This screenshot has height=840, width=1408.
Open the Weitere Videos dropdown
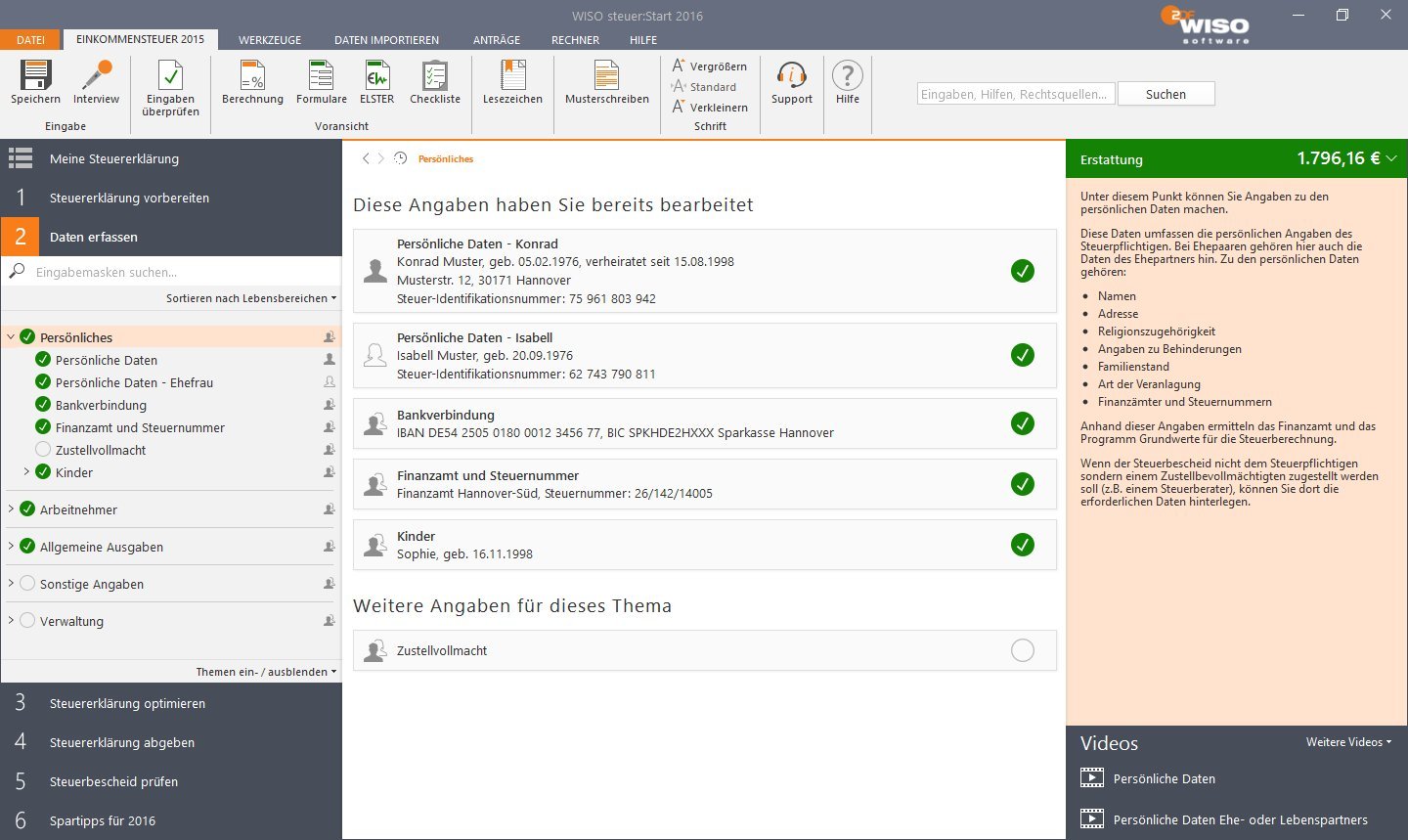pyautogui.click(x=1348, y=742)
